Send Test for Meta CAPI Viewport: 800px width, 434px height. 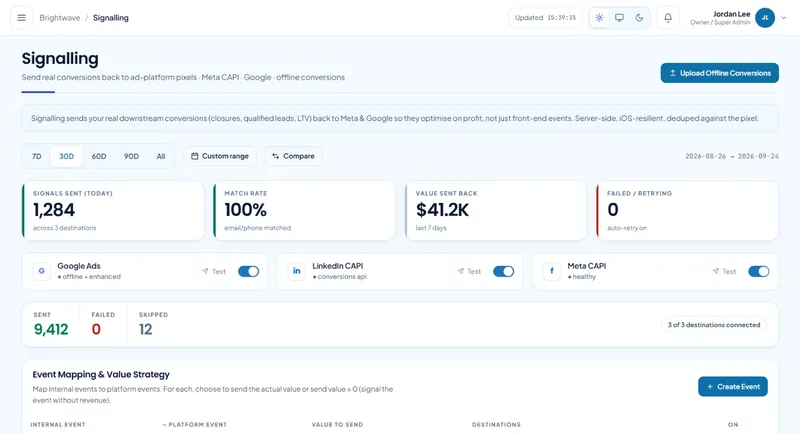coord(724,271)
